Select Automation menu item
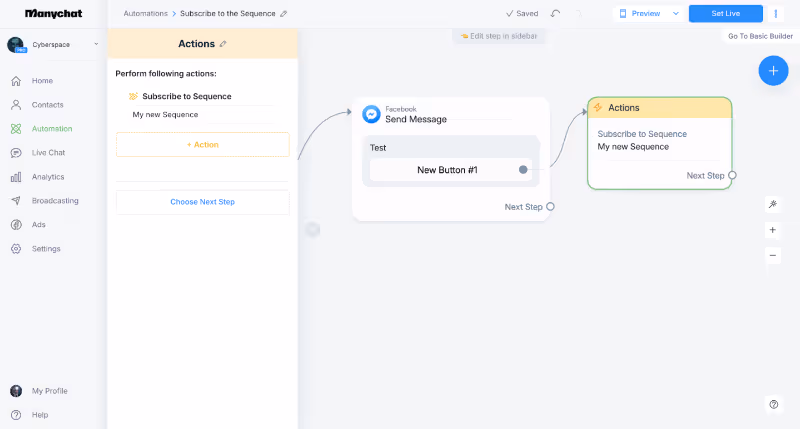The height and width of the screenshot is (429, 800). pyautogui.click(x=52, y=129)
